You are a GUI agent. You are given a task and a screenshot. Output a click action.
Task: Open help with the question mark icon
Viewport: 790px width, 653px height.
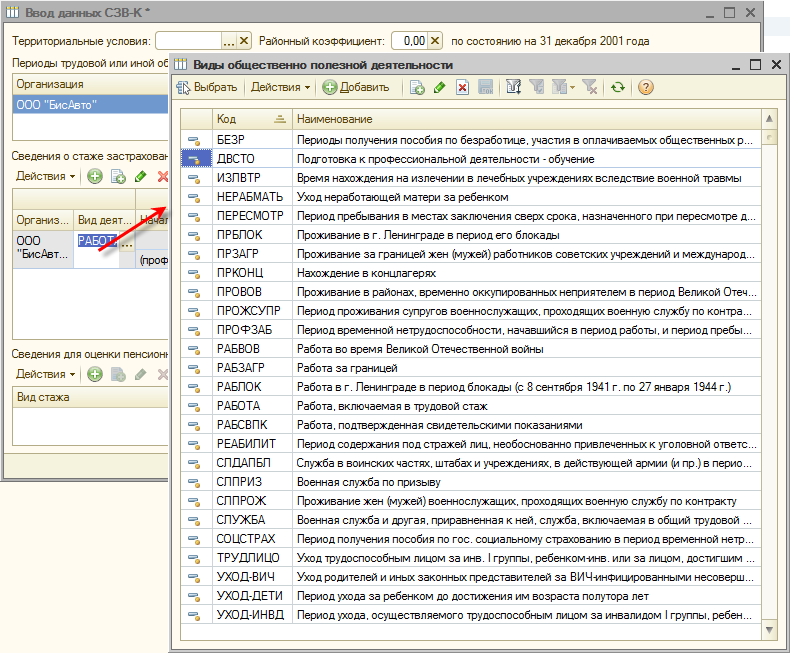pos(645,88)
